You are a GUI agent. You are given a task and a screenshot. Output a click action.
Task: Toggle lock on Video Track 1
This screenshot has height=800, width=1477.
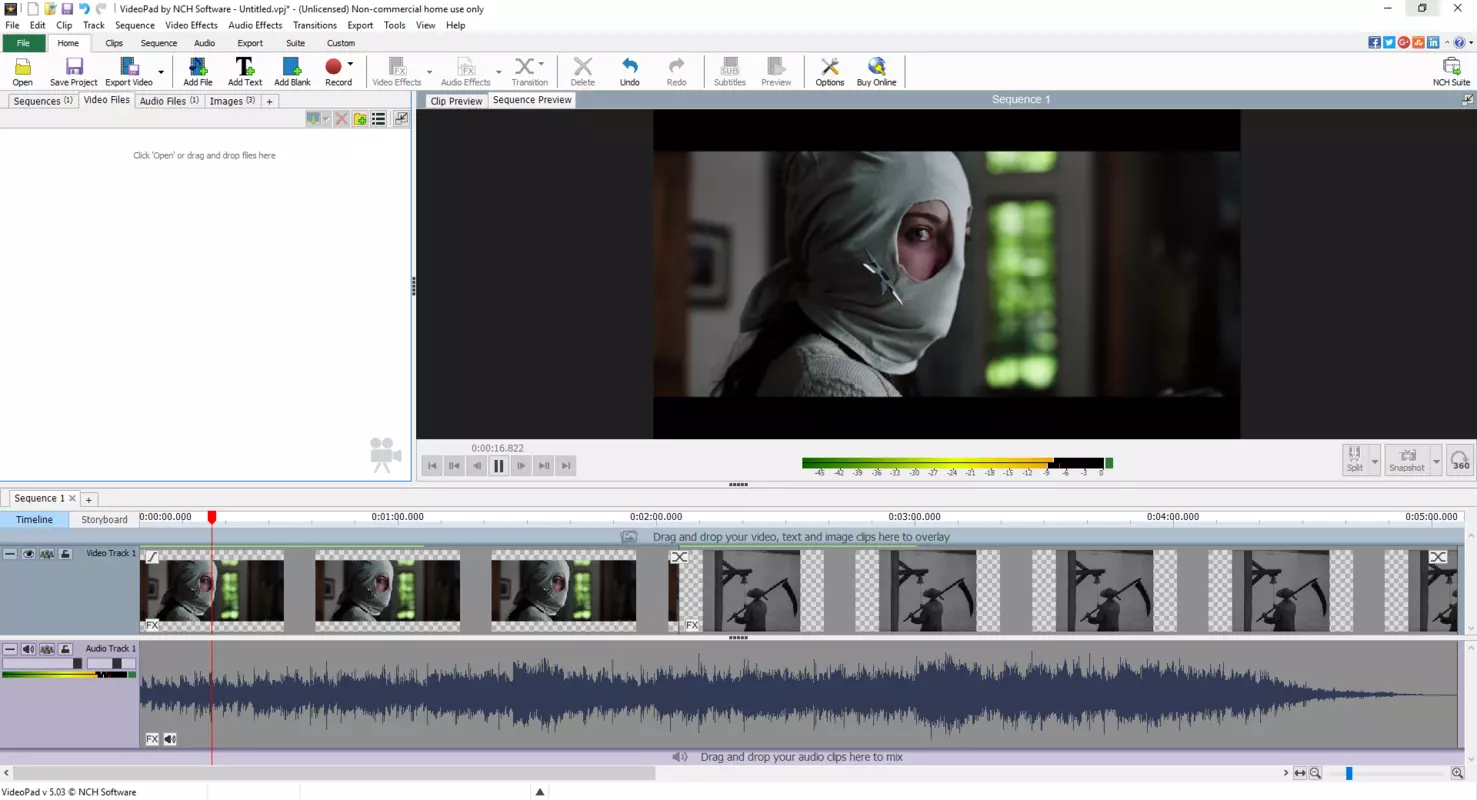65,554
